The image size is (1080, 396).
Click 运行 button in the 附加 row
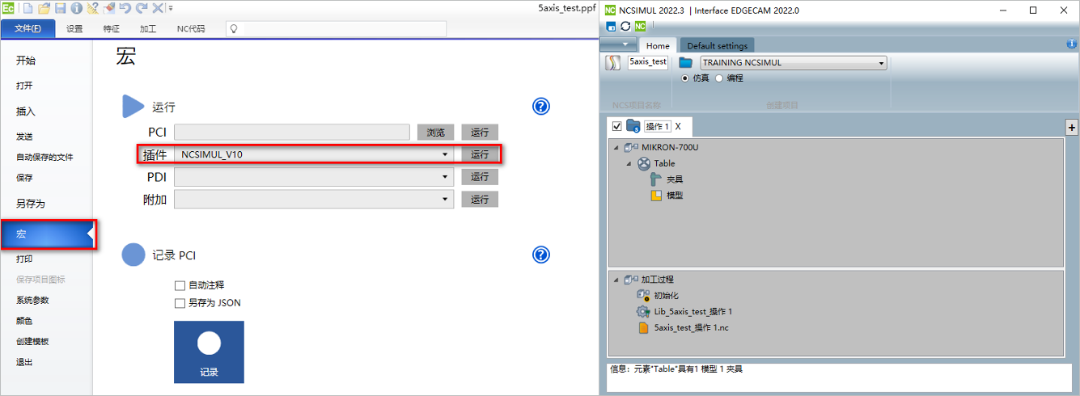480,200
